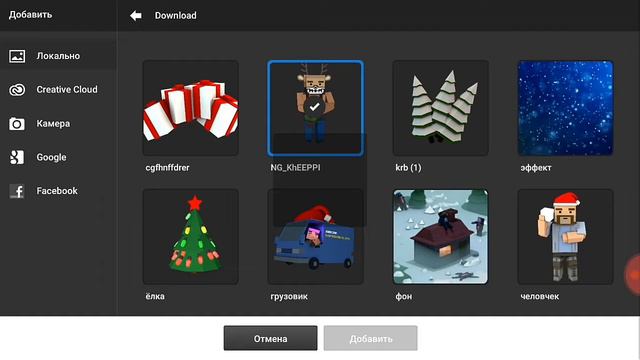Image resolution: width=640 pixels, height=360 pixels.
Task: Switch to Creative Cloud source label
Action: point(67,89)
